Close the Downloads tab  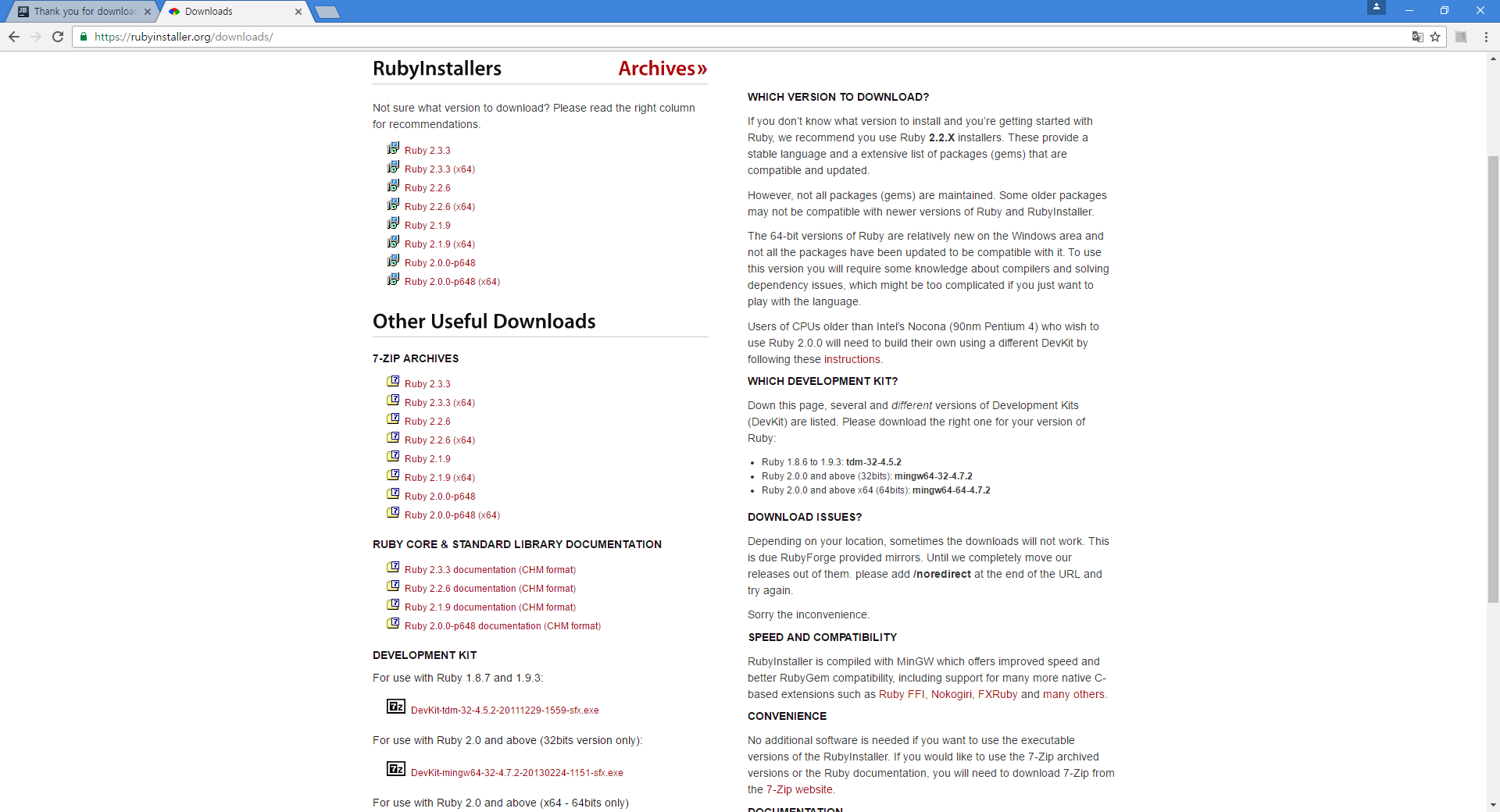pos(298,12)
